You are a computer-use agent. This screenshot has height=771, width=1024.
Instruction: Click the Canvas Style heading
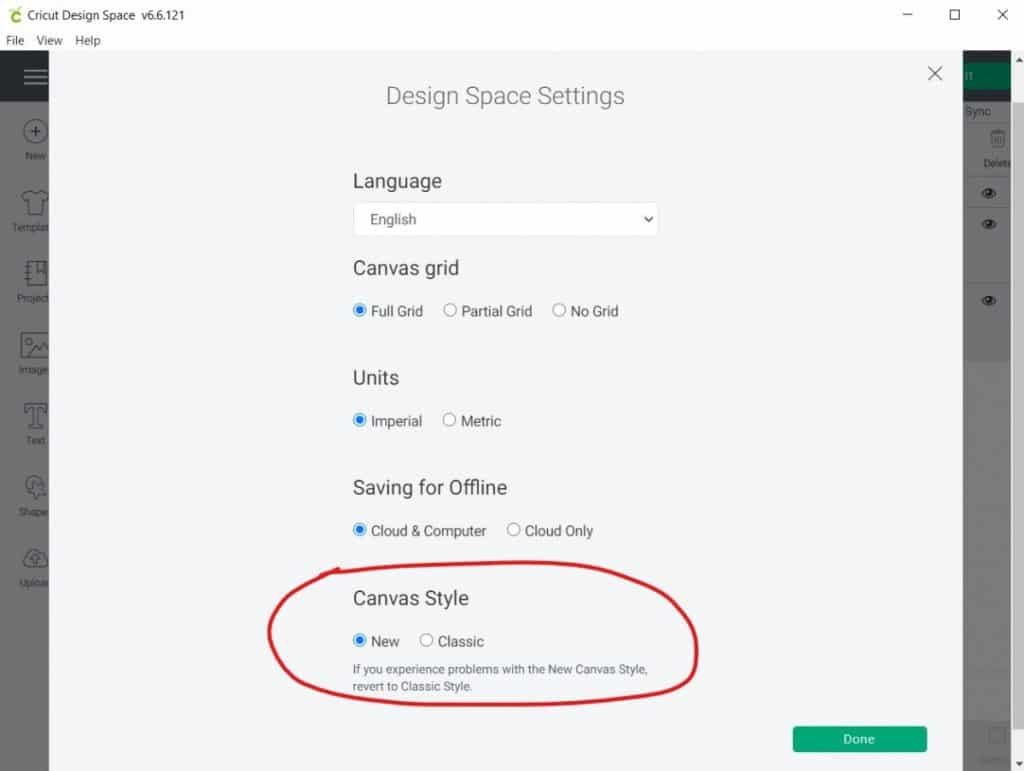[x=411, y=598]
